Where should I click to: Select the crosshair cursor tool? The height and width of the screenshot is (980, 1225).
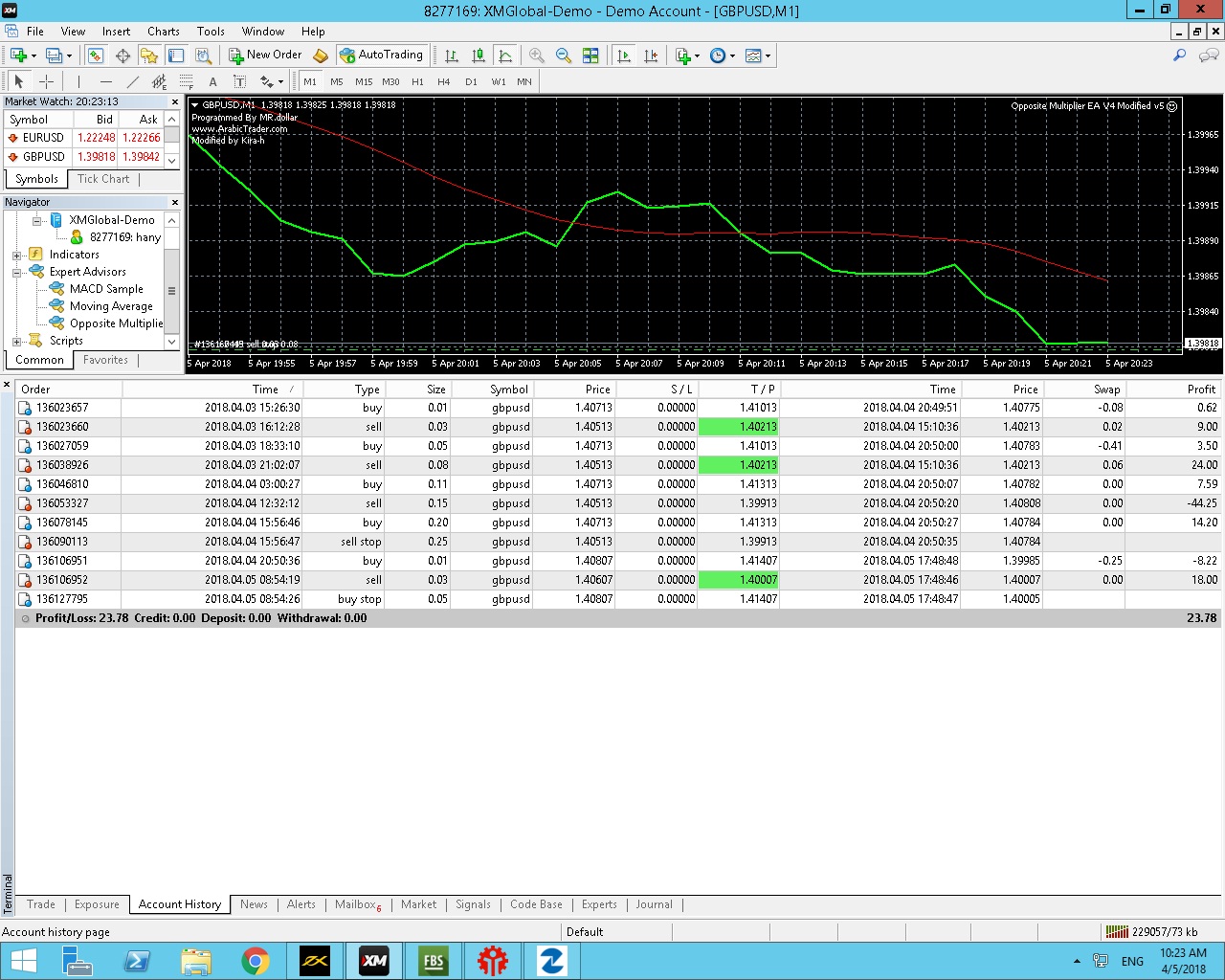[x=46, y=81]
